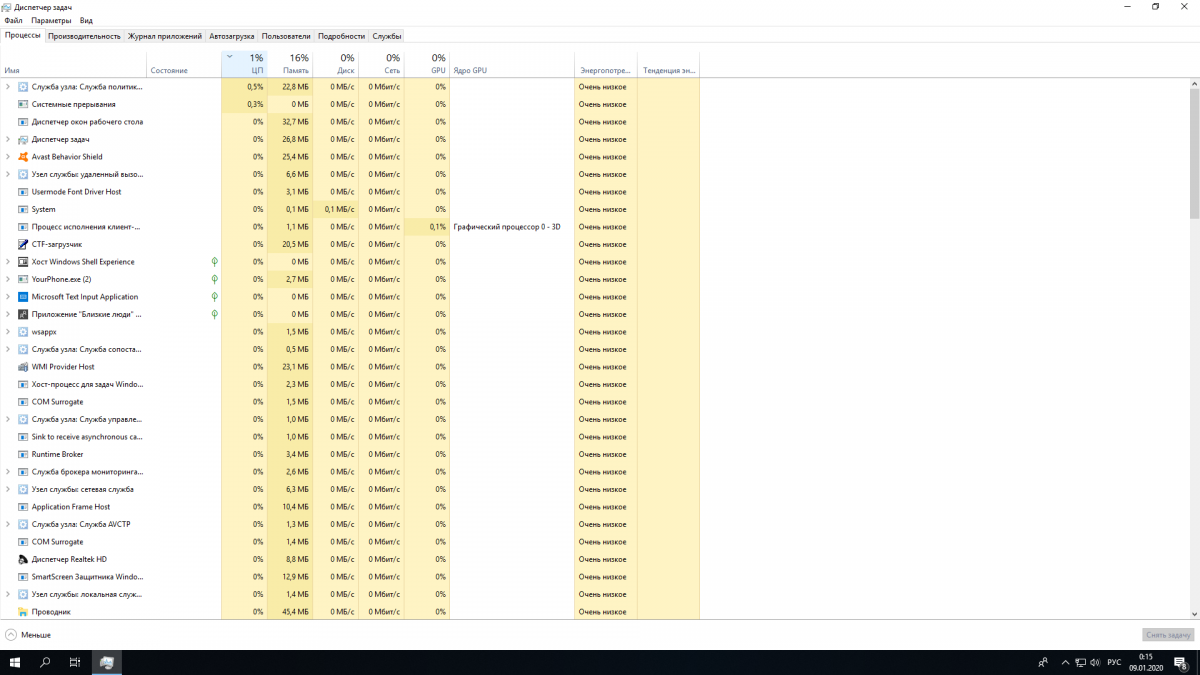Expand the wsappx process row

(x=8, y=332)
